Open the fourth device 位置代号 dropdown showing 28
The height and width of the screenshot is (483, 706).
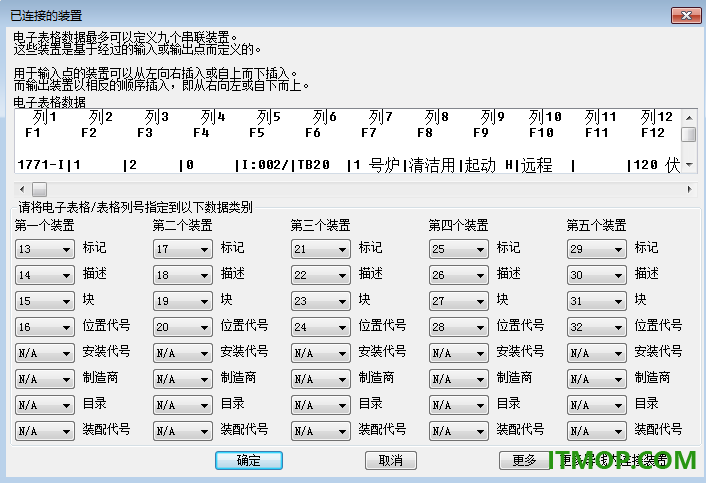[459, 327]
